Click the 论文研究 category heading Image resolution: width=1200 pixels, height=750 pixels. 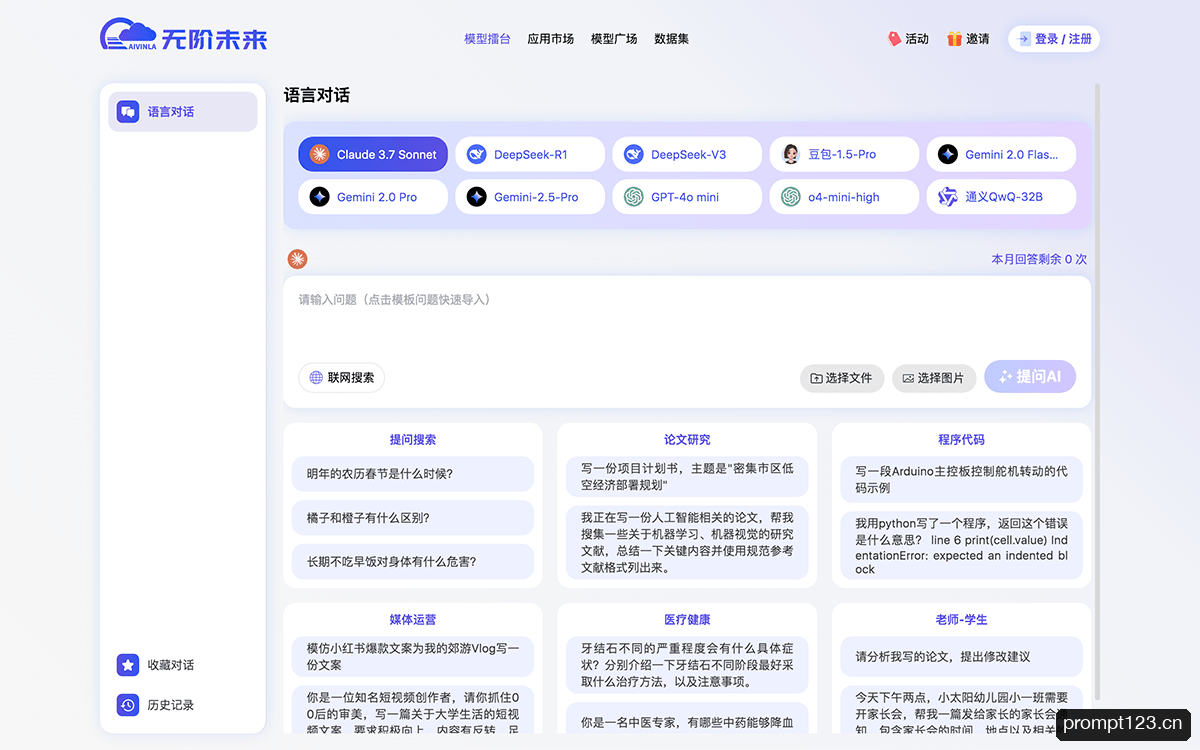687,439
